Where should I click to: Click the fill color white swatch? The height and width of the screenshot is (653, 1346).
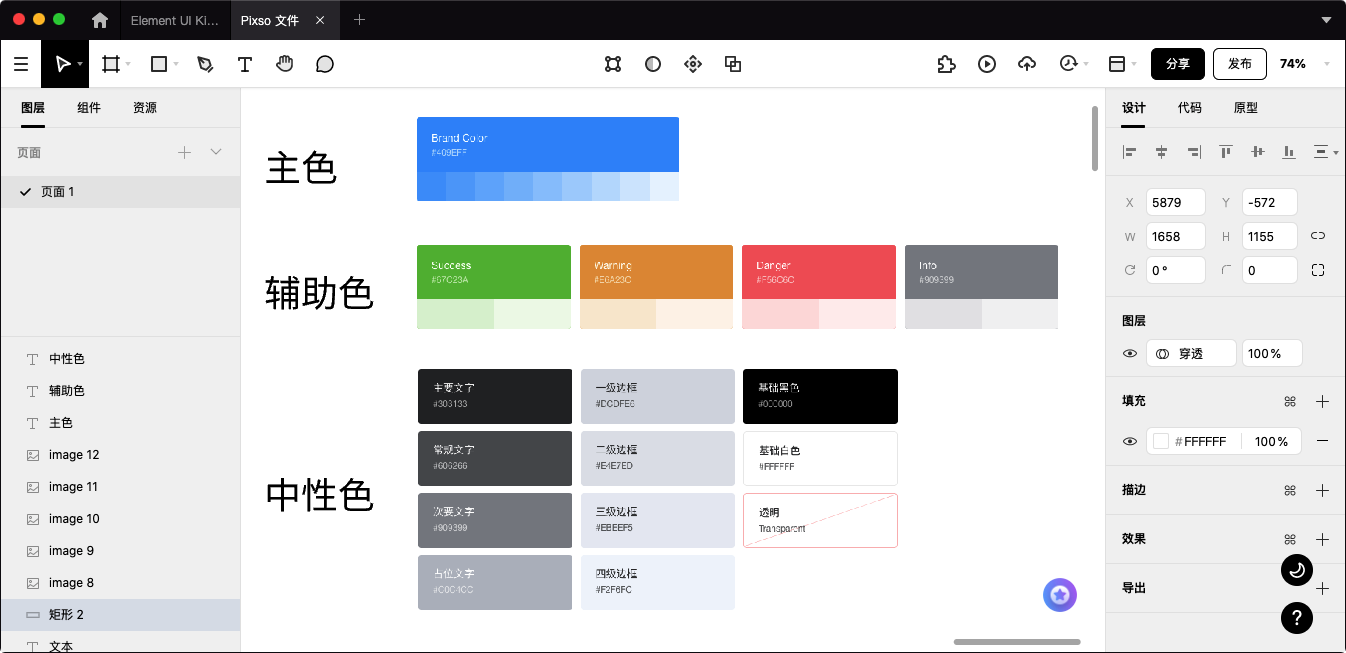[1161, 441]
